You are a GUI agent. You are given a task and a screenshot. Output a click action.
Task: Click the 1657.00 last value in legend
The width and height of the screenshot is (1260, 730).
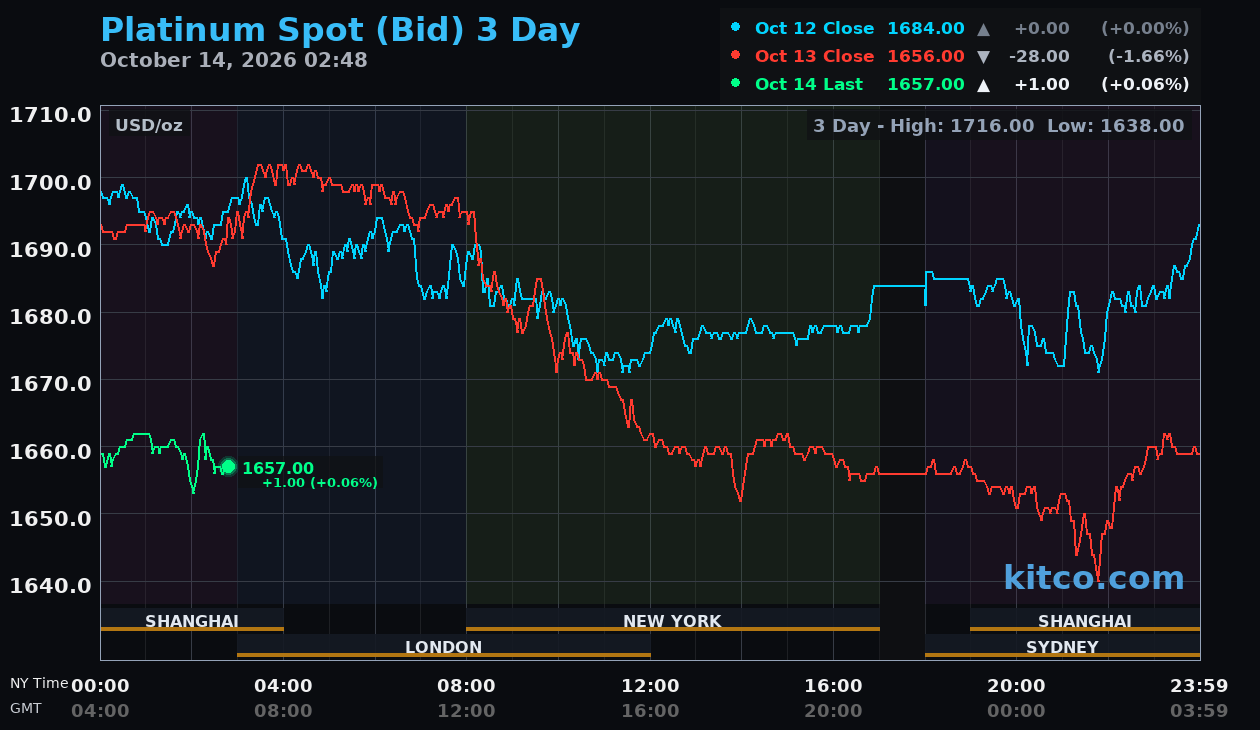pos(926,84)
